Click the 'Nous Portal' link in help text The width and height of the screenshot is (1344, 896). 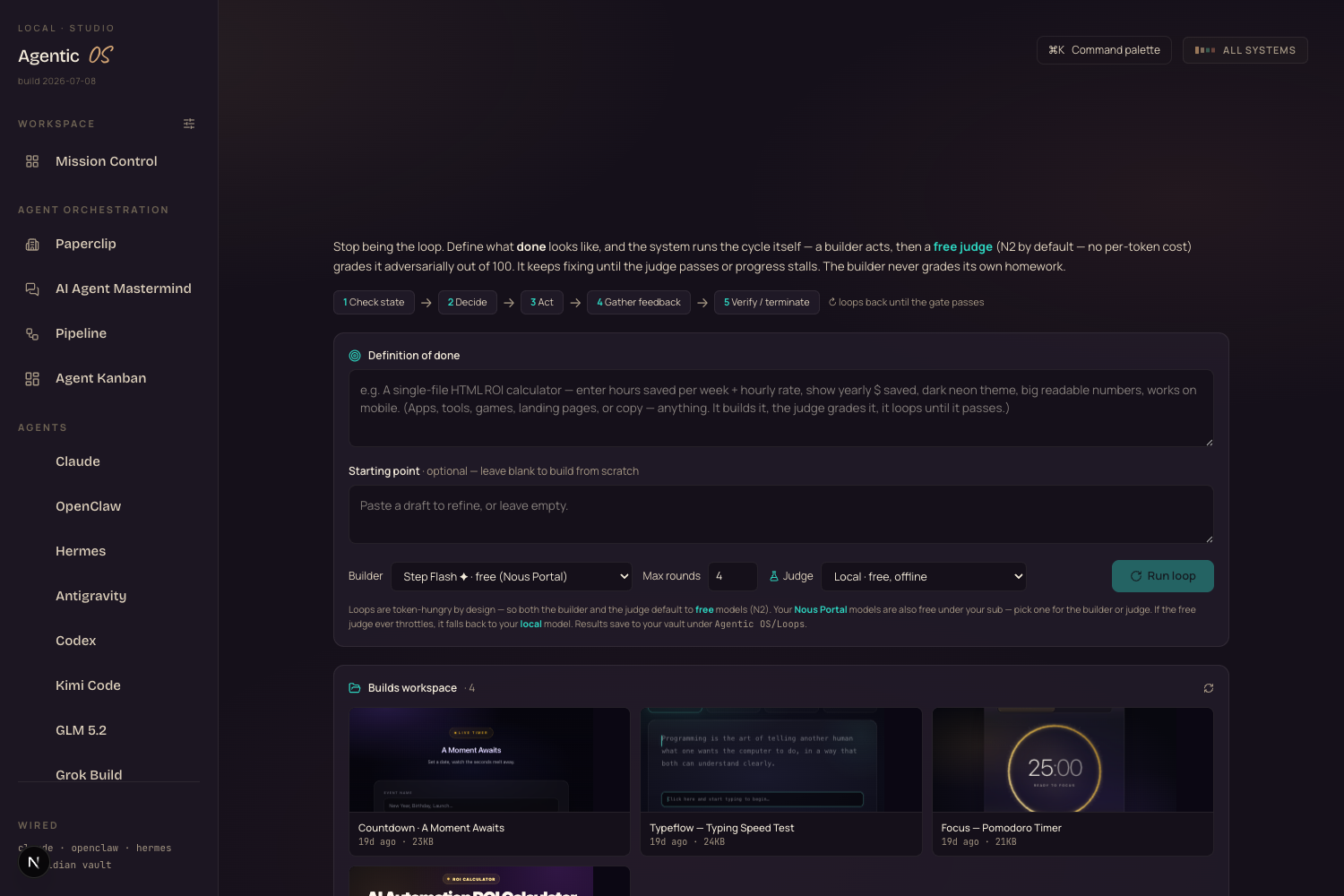821,609
